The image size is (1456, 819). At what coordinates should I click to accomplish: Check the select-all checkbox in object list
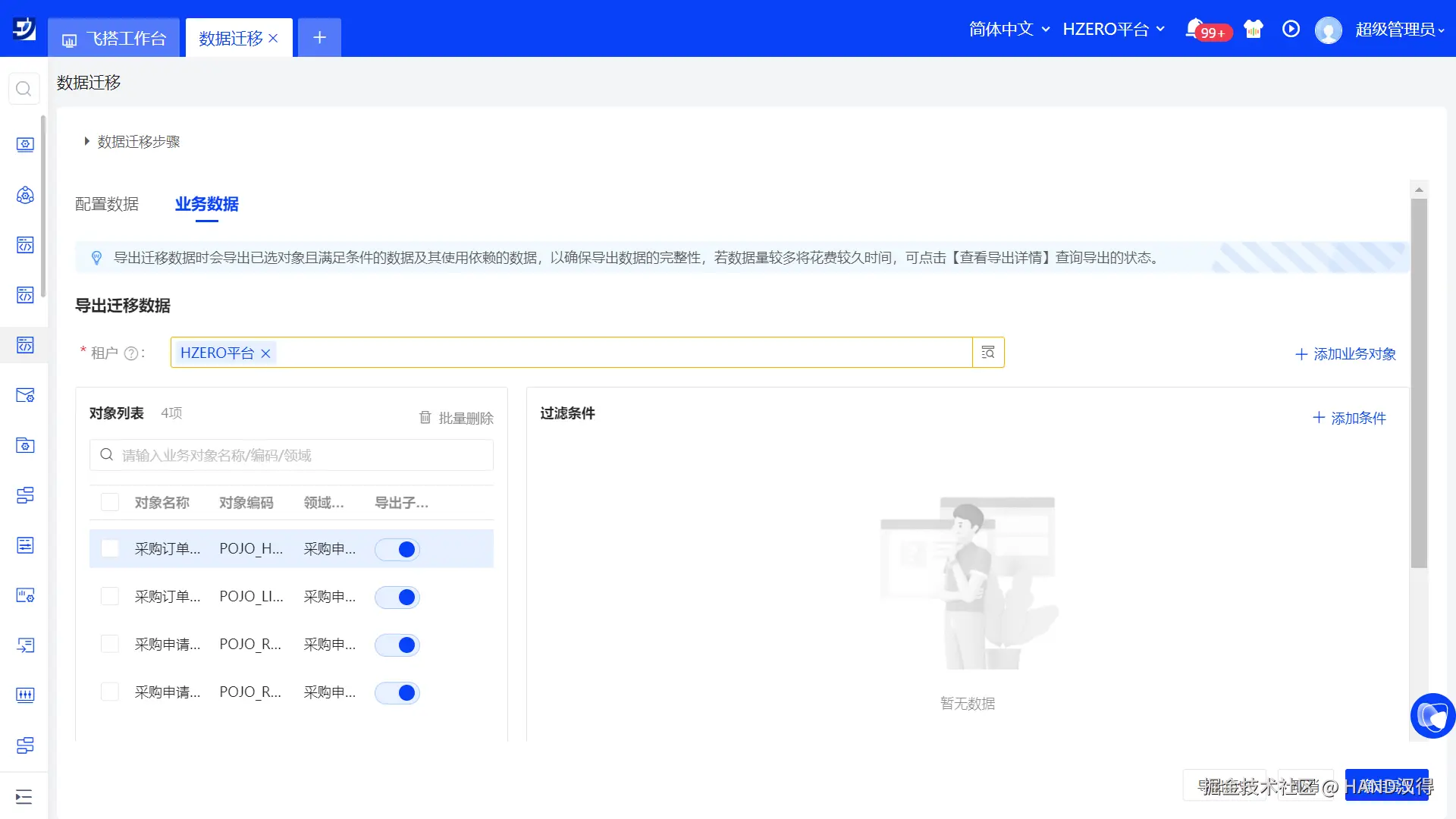point(110,503)
